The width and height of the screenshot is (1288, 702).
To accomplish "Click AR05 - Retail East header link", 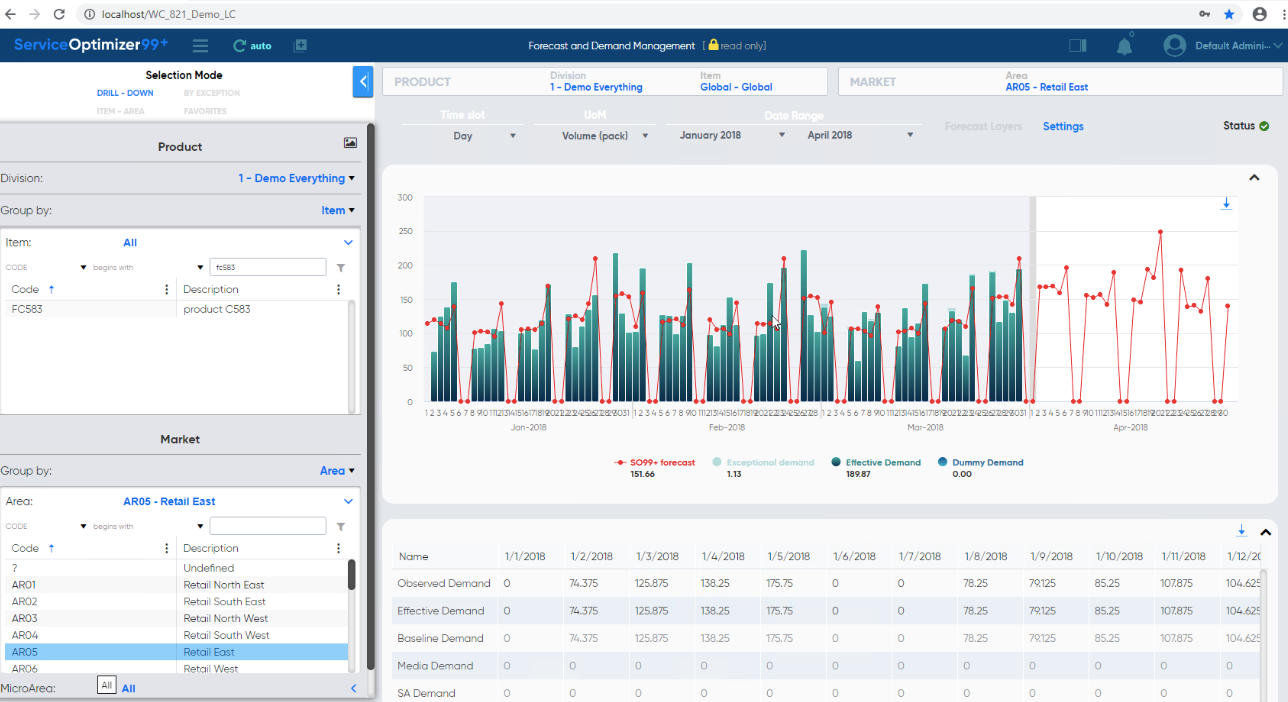I will (x=1047, y=87).
